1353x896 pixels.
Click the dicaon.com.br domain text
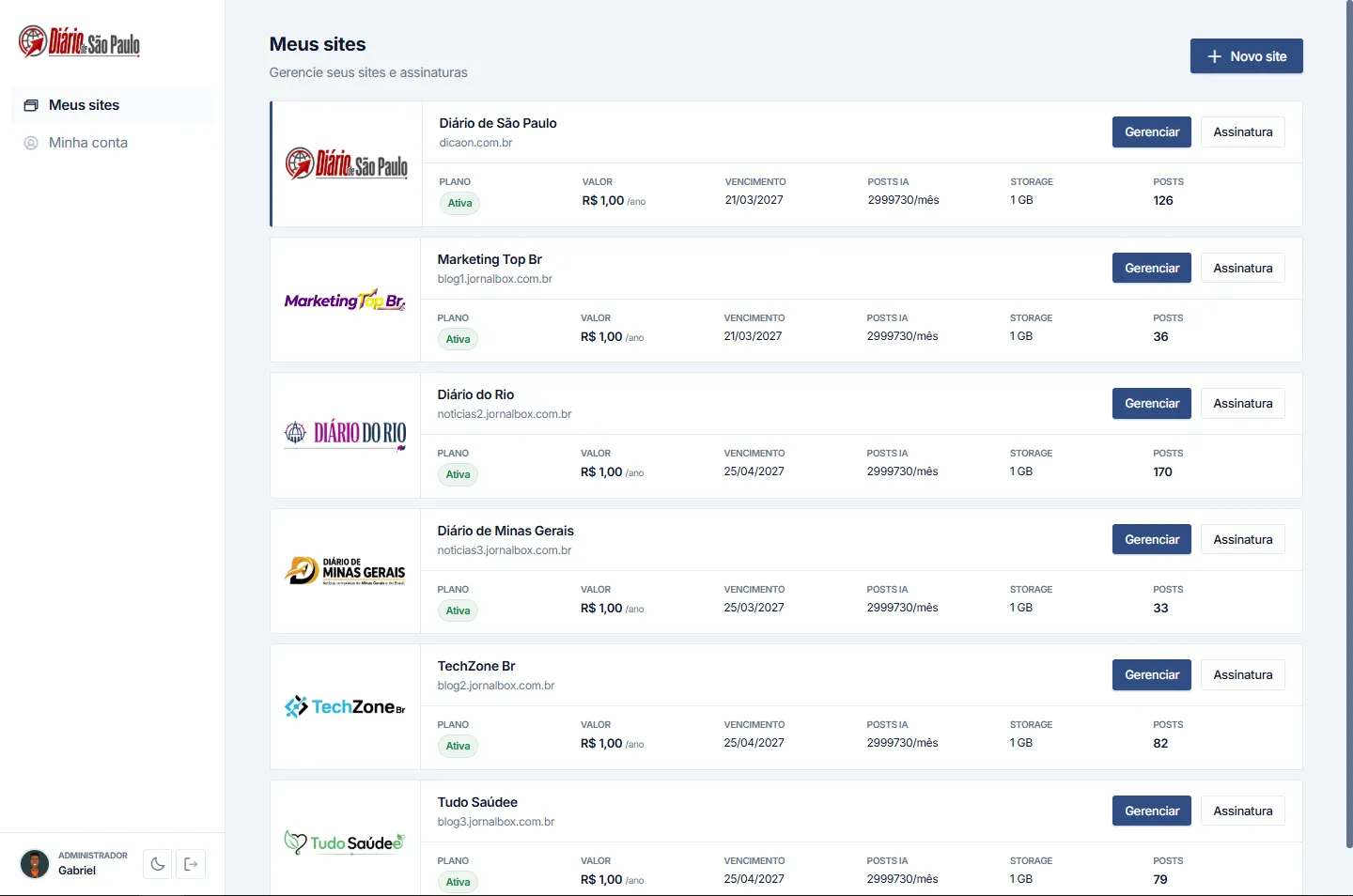pos(475,143)
